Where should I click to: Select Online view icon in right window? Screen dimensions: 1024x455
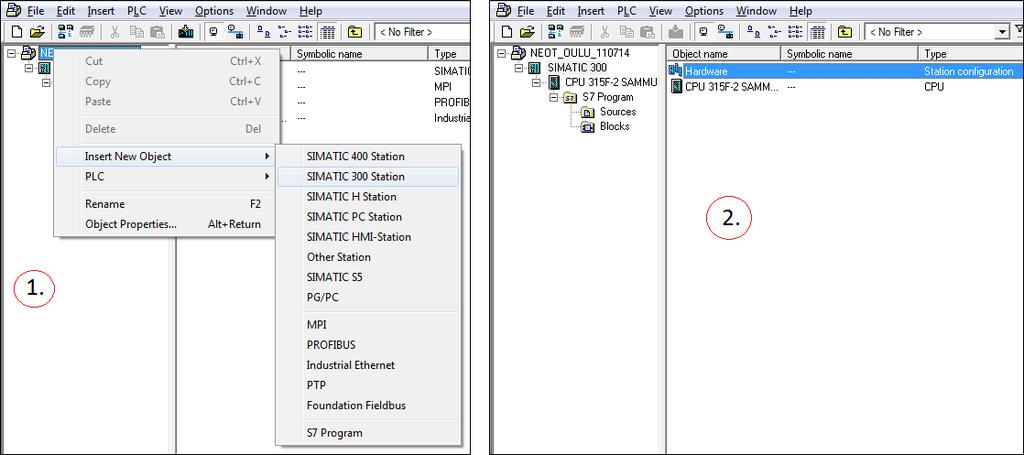point(725,31)
